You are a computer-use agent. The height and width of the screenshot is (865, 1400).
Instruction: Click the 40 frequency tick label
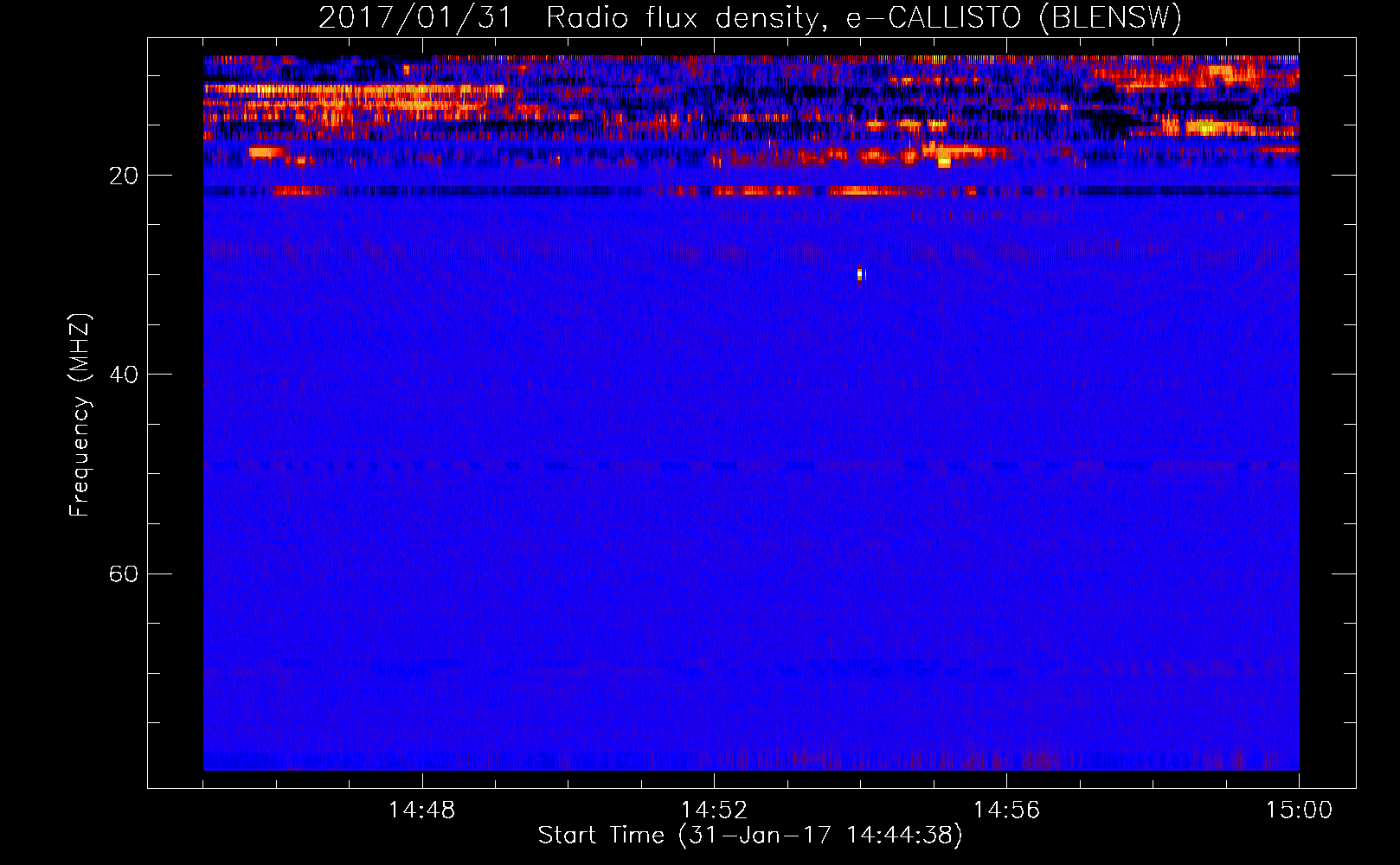[x=124, y=375]
